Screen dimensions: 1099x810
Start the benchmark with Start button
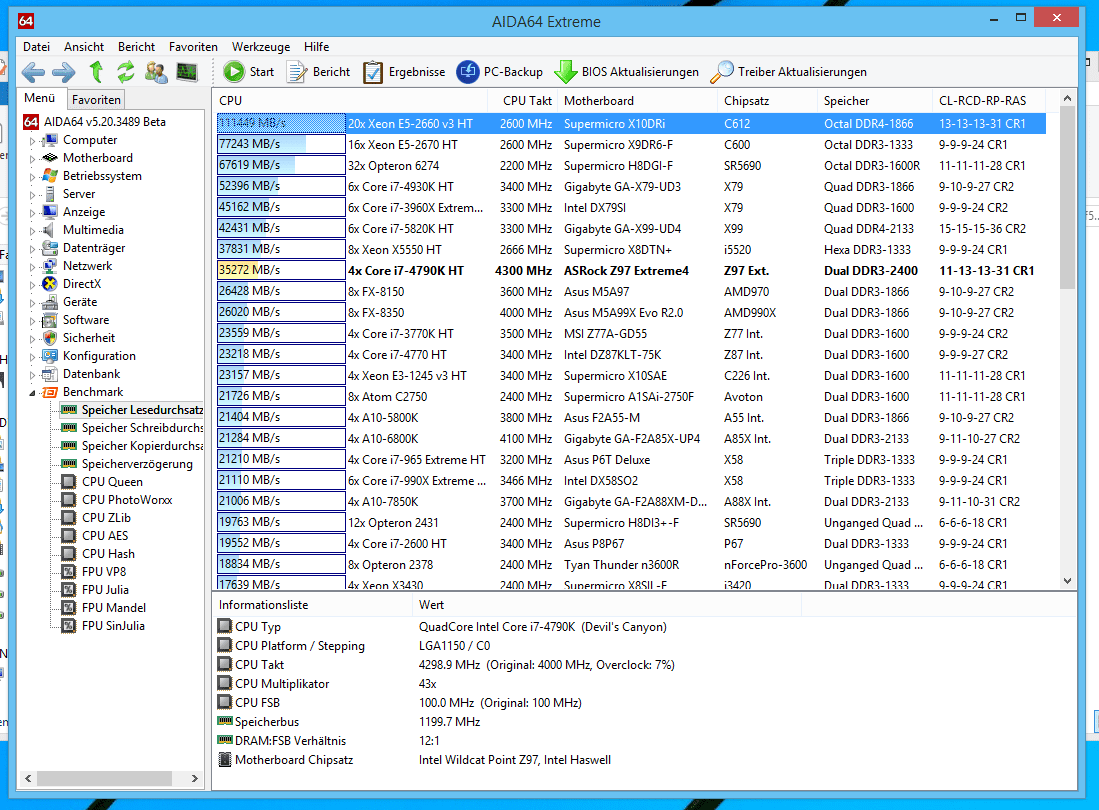click(249, 71)
